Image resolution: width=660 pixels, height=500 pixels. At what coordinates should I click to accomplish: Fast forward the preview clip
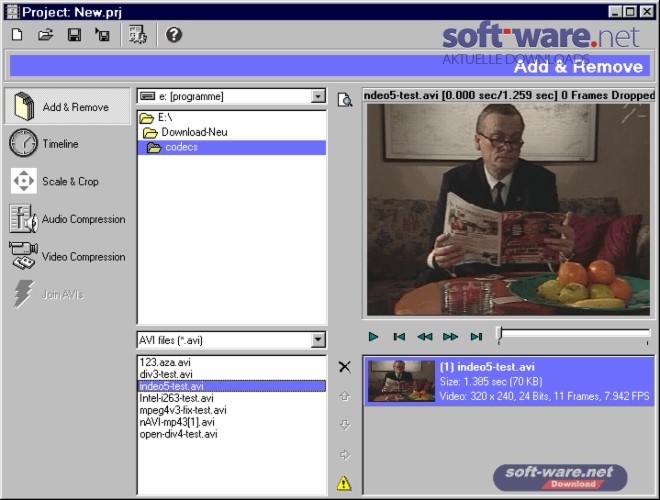tap(450, 337)
